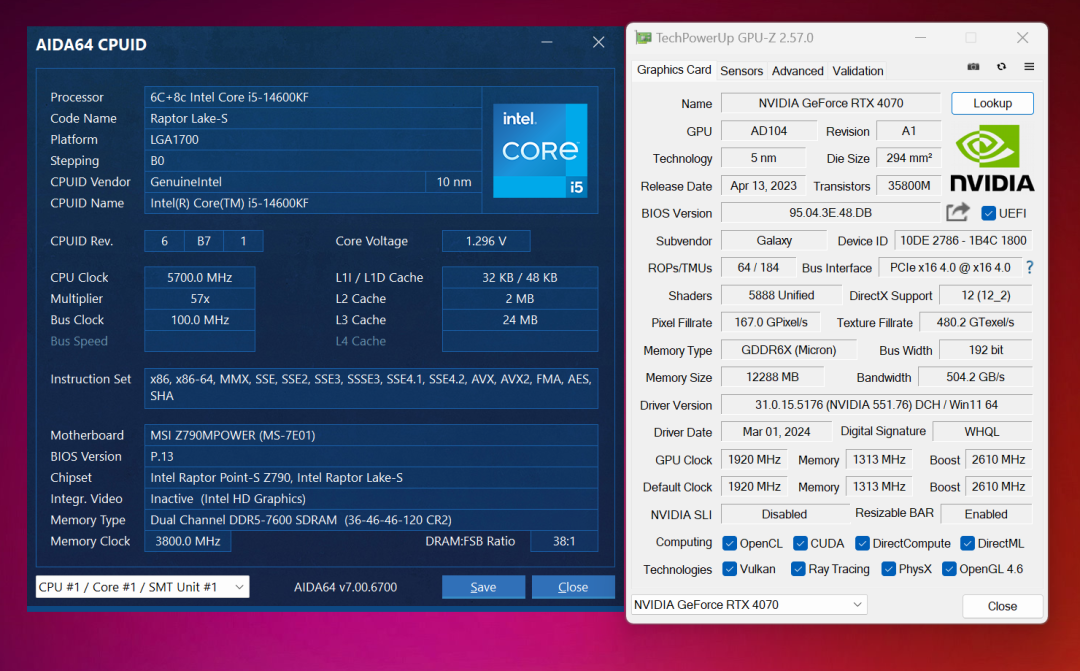Click the Close button in GPU-Z

pos(1002,606)
